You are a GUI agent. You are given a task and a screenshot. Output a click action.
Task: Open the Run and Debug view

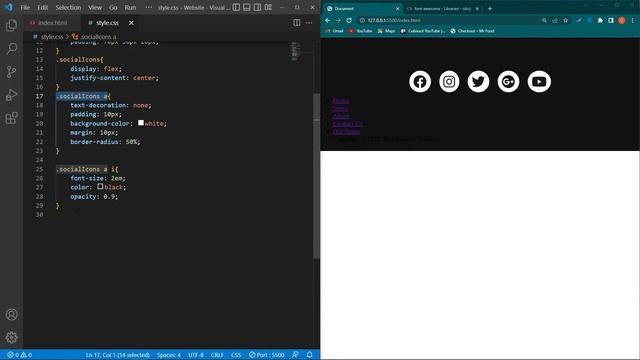(x=11, y=95)
